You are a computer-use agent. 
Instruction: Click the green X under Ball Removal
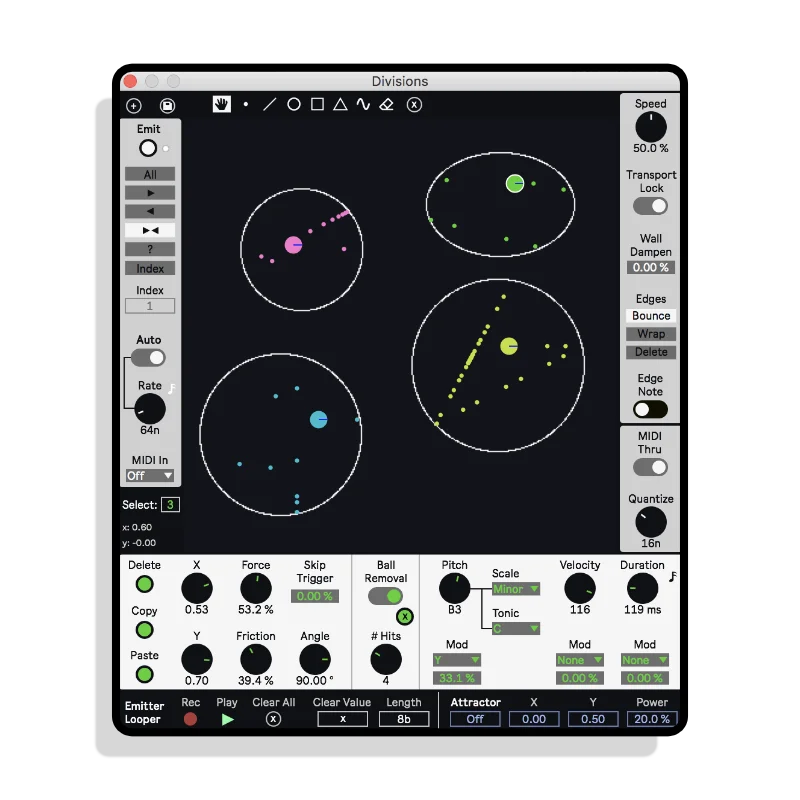click(x=405, y=616)
